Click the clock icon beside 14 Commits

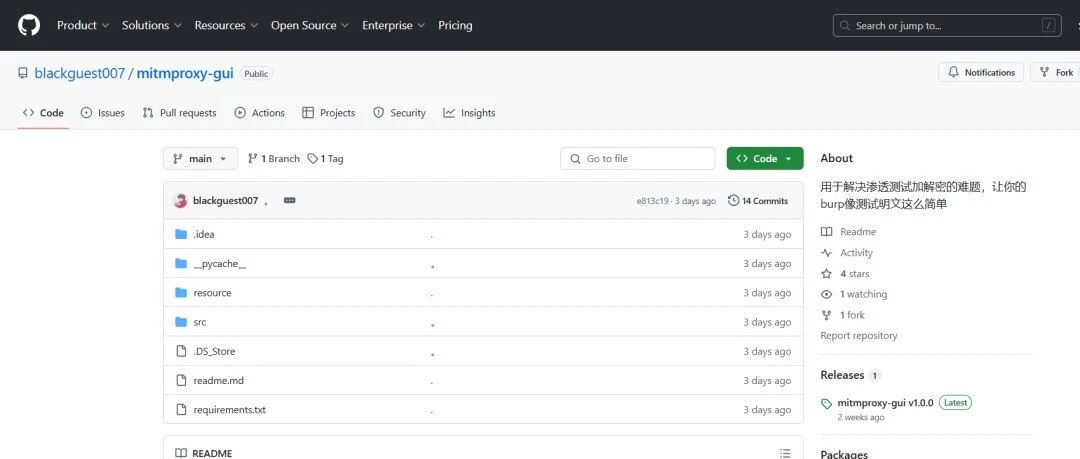pos(734,201)
